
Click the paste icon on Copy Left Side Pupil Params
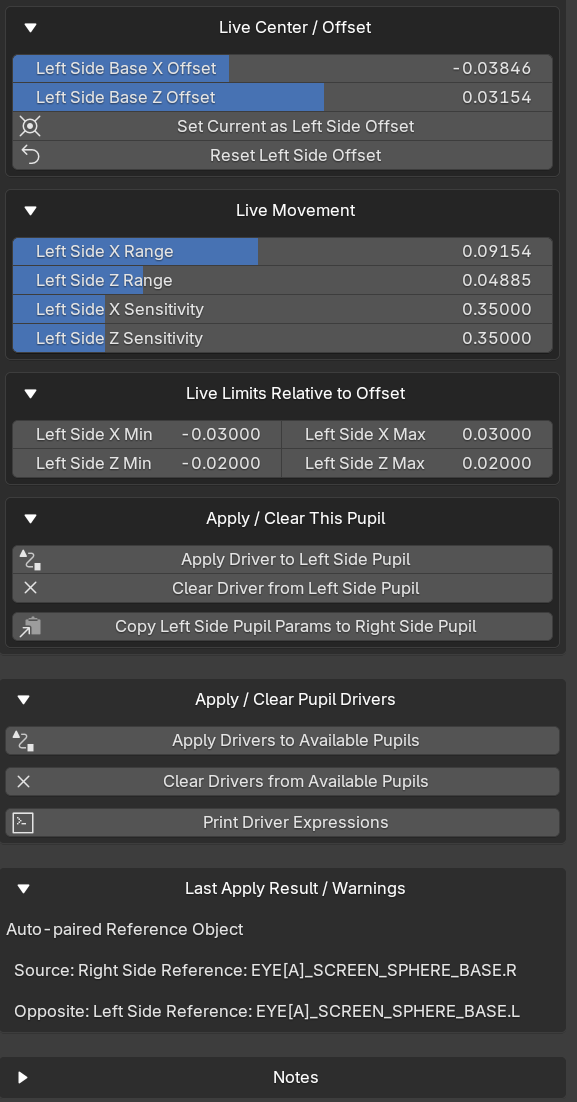30,626
